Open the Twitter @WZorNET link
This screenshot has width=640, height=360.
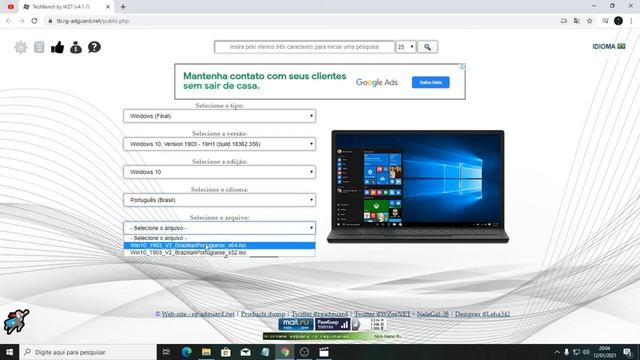pyautogui.click(x=382, y=314)
